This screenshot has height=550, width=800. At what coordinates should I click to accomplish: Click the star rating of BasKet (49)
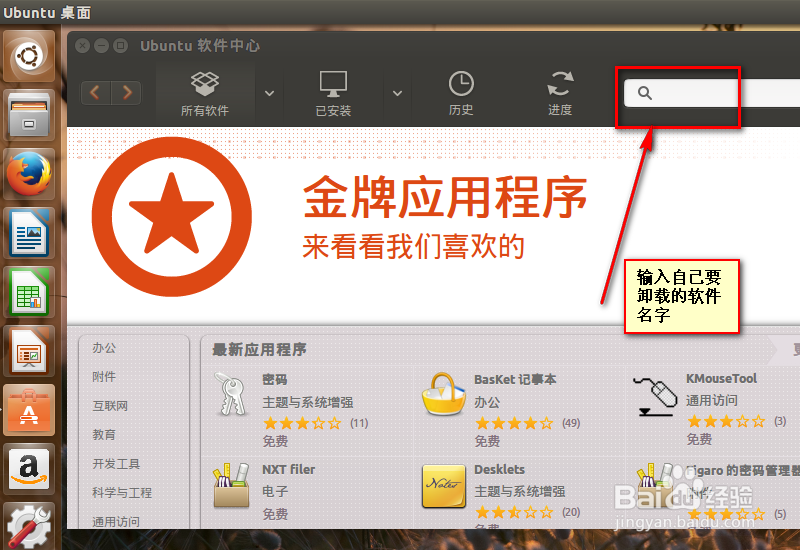click(514, 423)
